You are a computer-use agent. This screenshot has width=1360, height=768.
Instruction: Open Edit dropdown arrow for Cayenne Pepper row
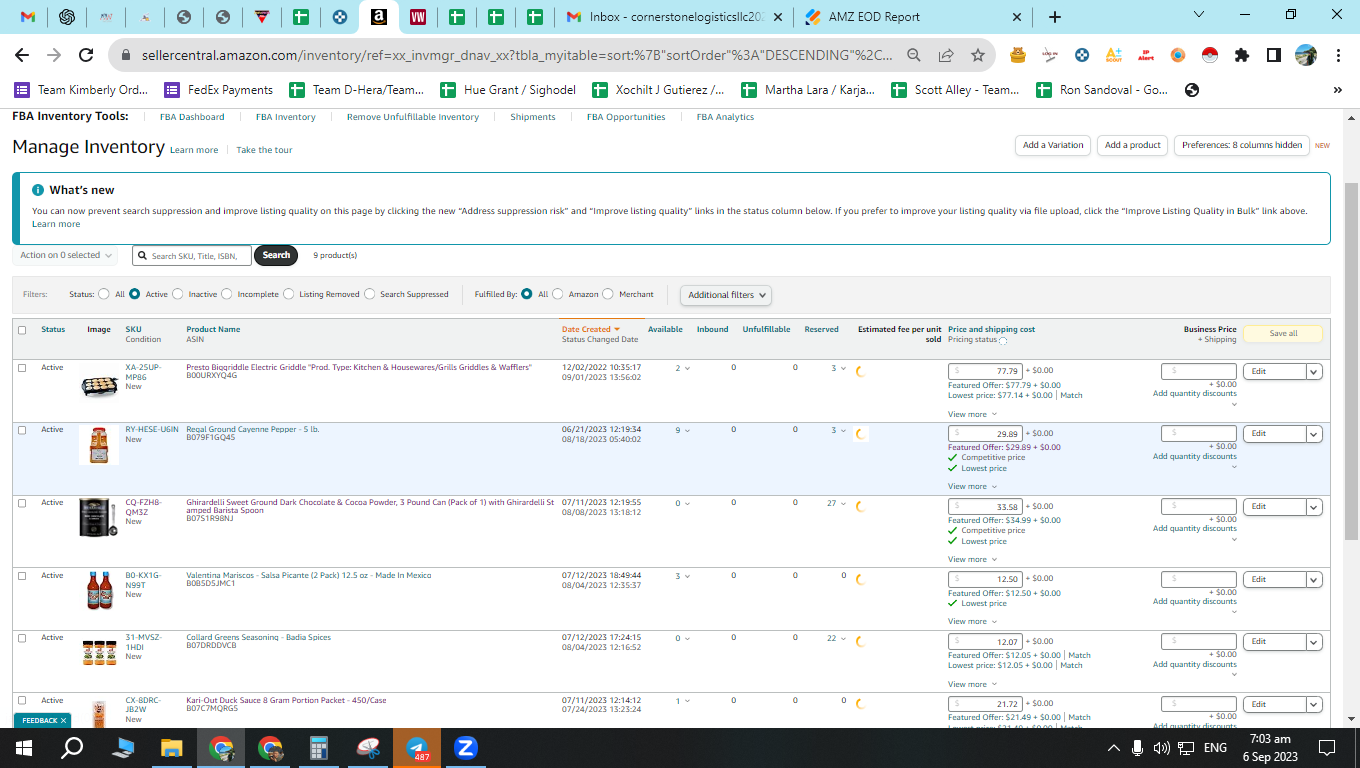coord(1314,434)
